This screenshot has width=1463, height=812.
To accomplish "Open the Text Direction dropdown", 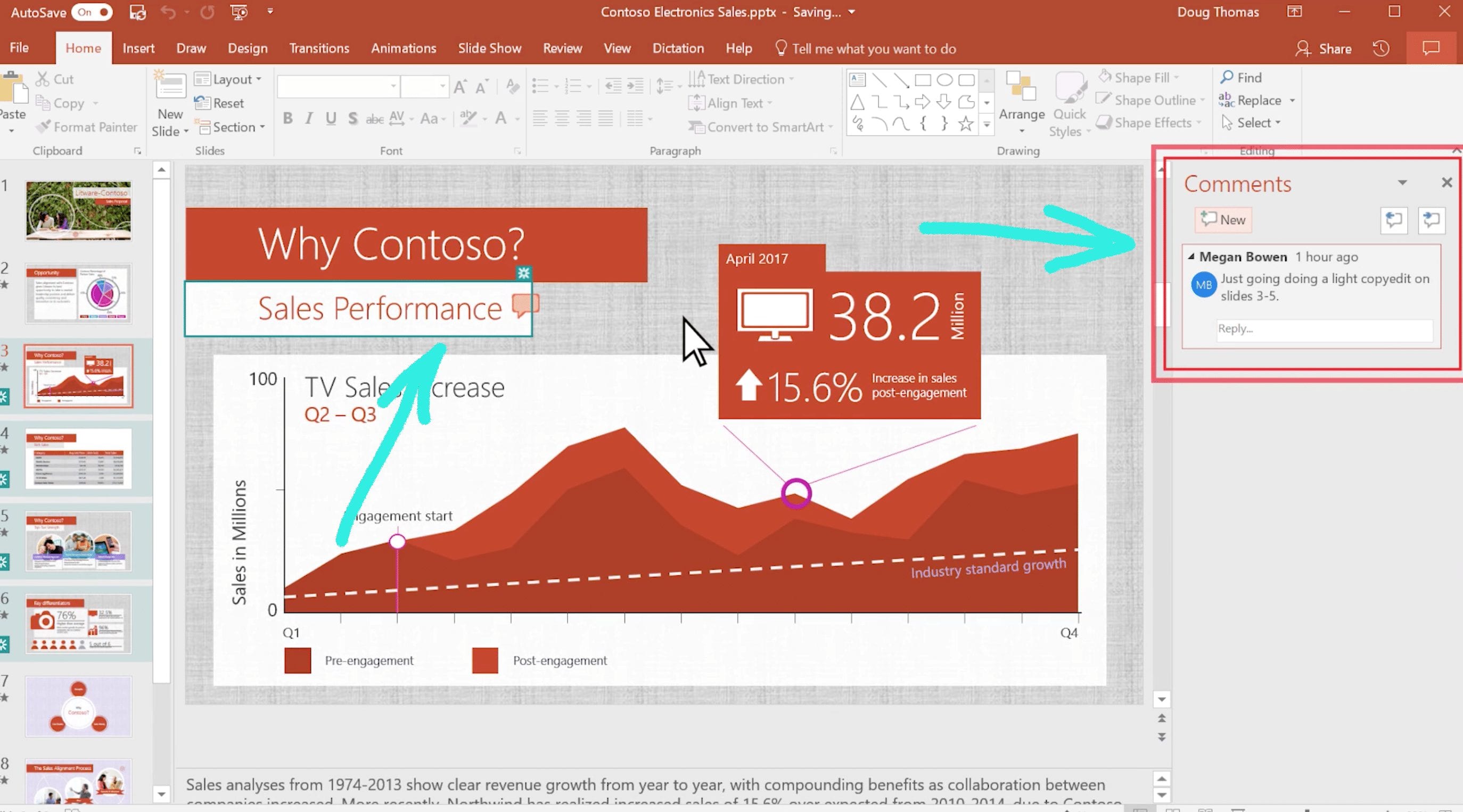I will tap(742, 79).
